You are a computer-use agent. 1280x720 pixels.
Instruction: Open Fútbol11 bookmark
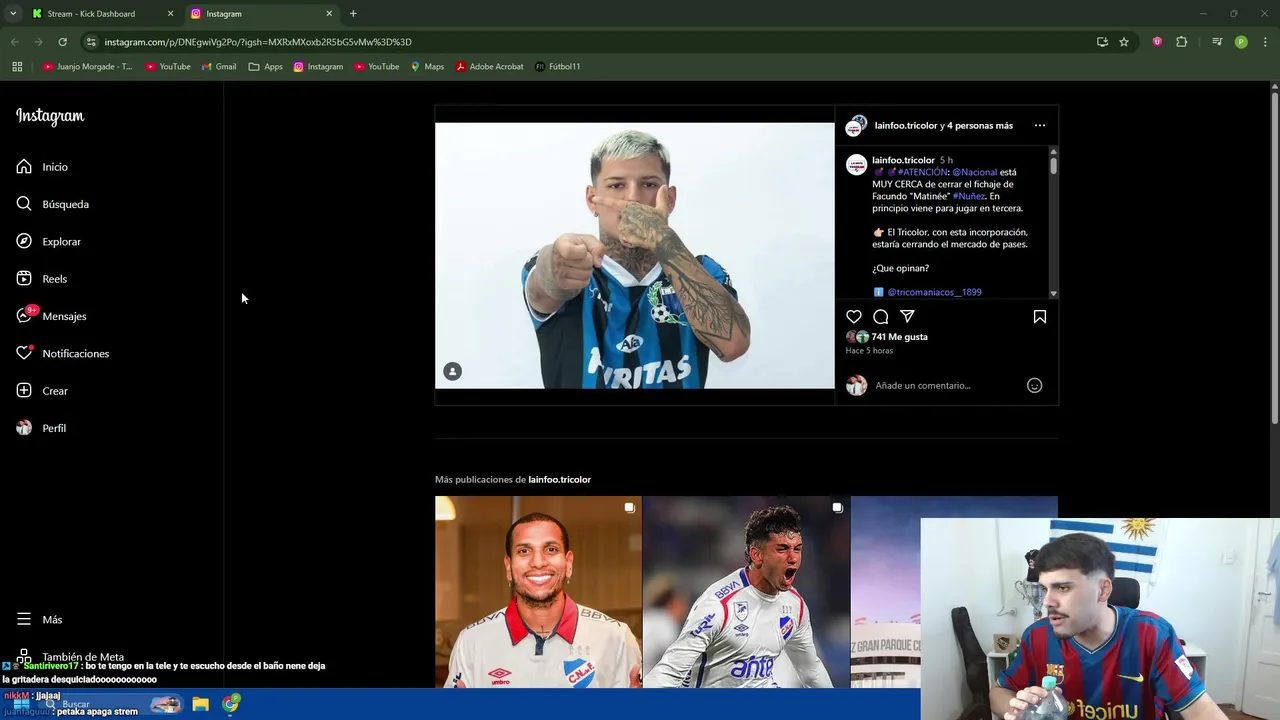click(x=558, y=67)
